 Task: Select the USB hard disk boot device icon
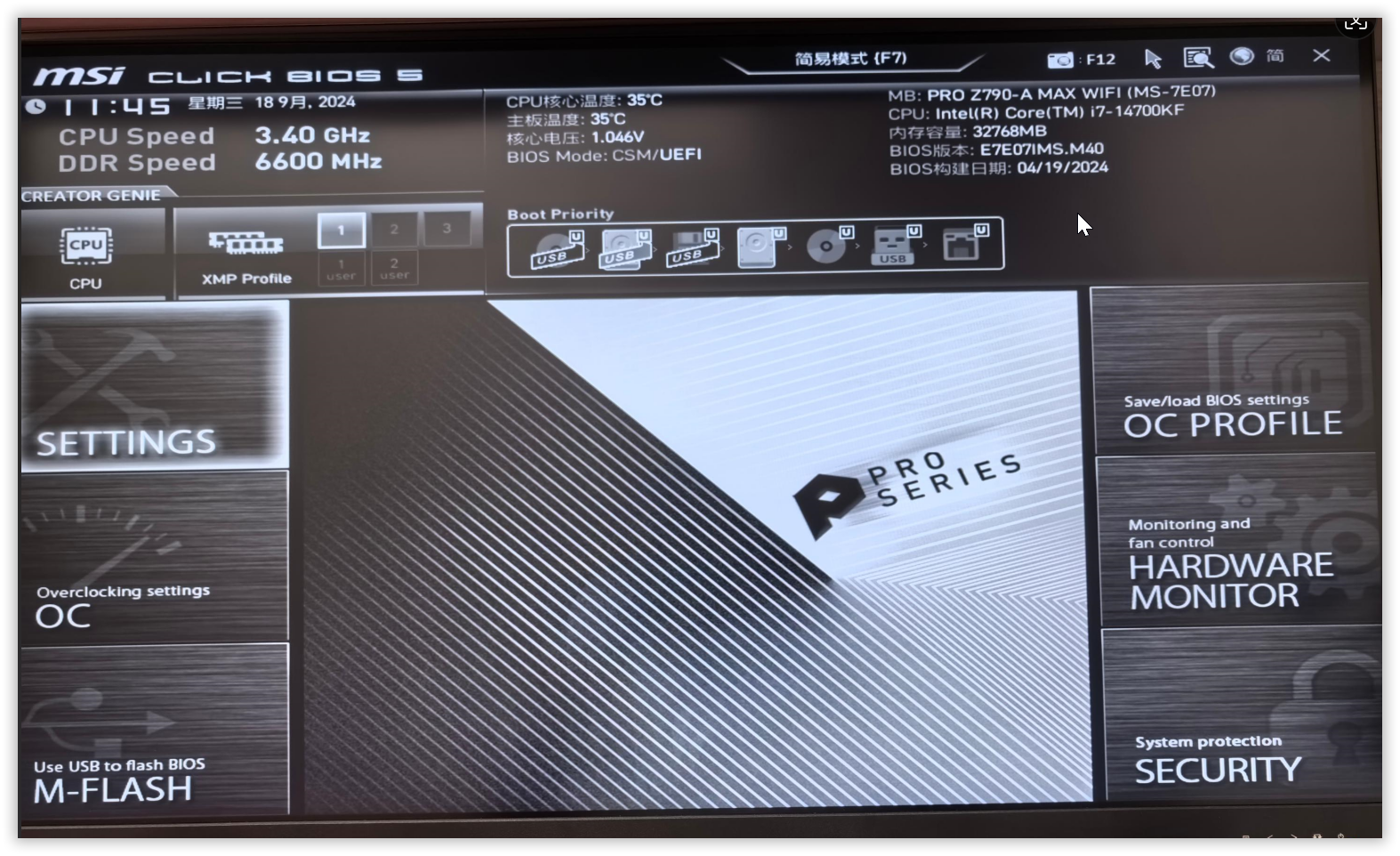[x=625, y=248]
